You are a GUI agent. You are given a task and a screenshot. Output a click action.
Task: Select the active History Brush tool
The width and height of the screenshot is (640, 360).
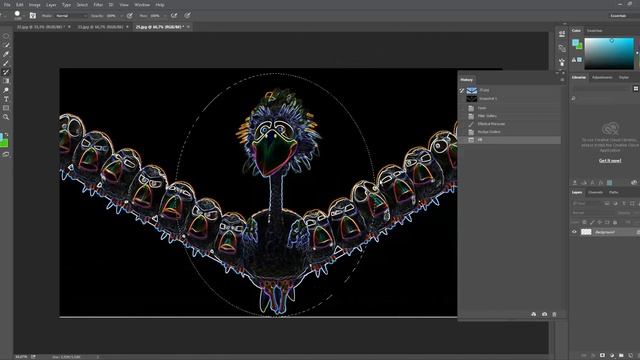click(x=6, y=72)
